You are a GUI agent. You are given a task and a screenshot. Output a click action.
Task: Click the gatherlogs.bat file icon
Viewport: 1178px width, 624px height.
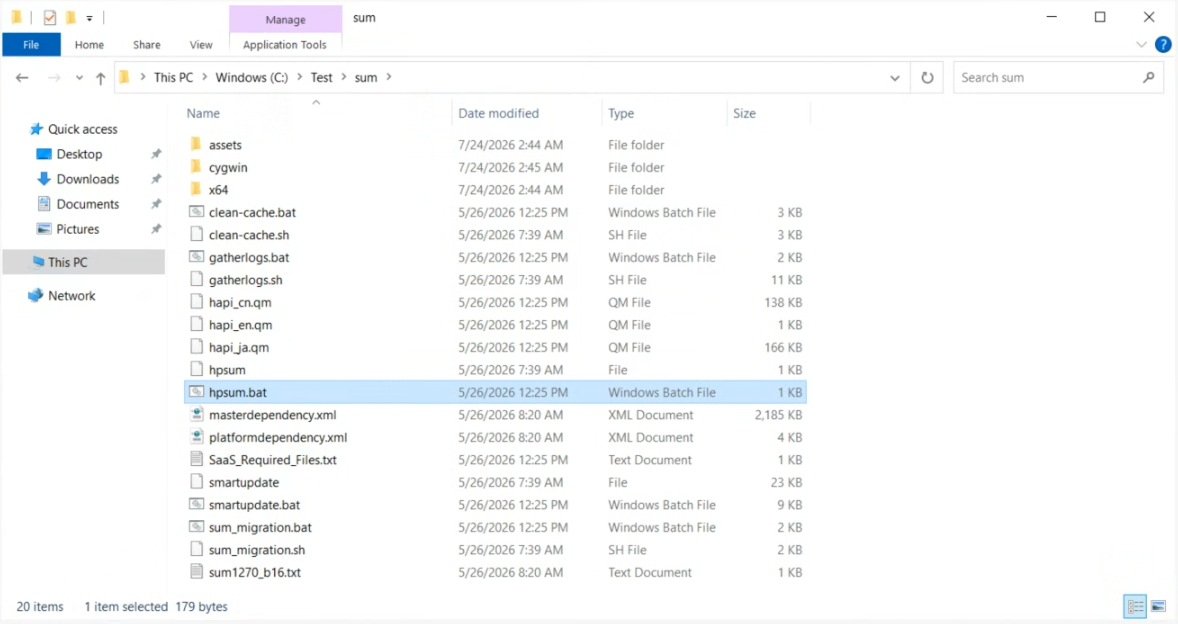(196, 257)
